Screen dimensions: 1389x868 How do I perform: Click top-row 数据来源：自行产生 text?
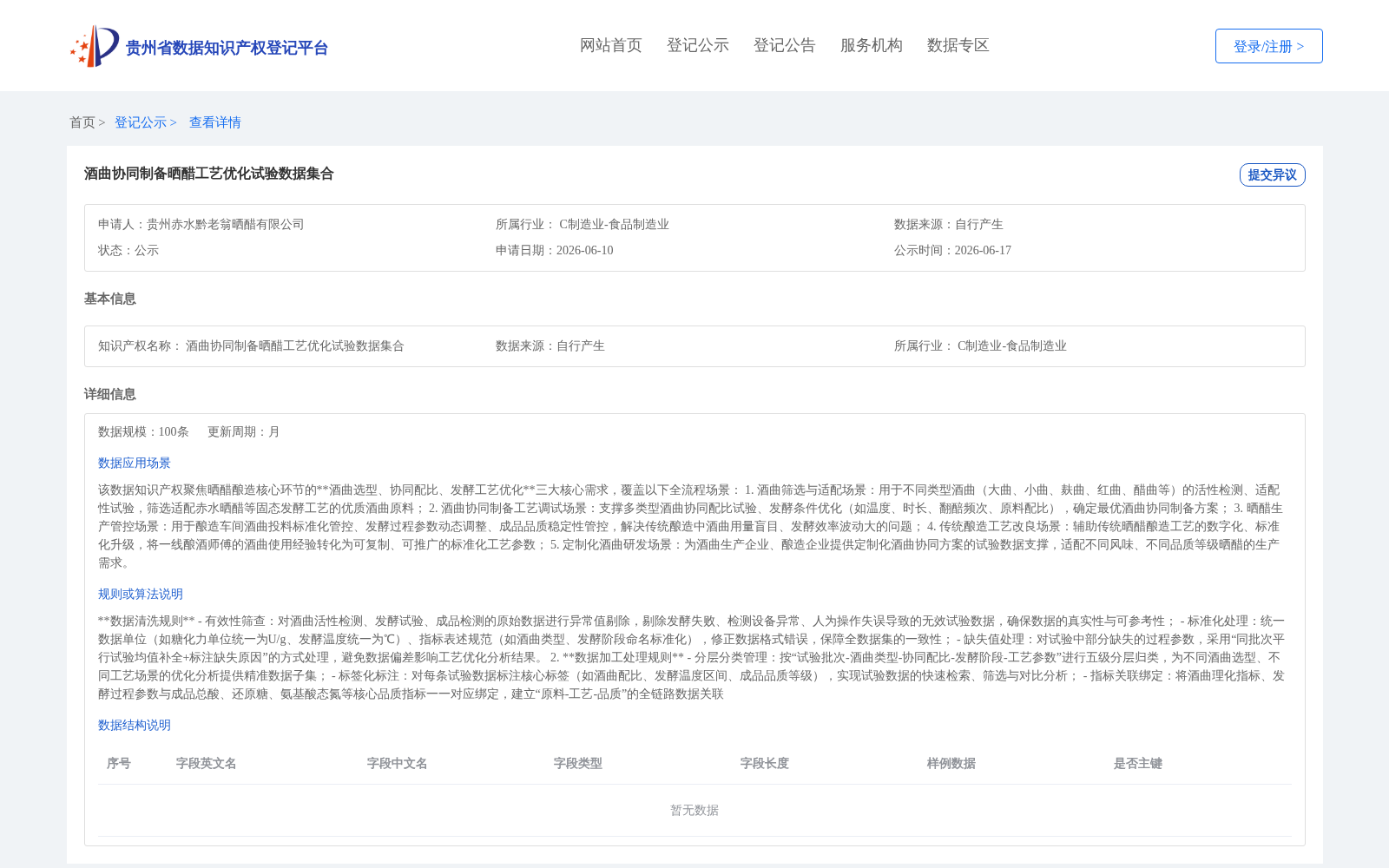(949, 224)
